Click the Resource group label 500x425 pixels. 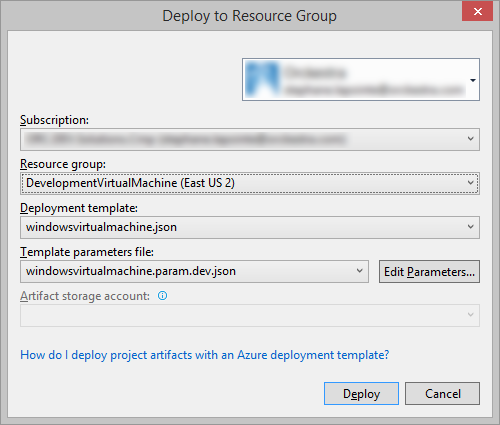63,164
